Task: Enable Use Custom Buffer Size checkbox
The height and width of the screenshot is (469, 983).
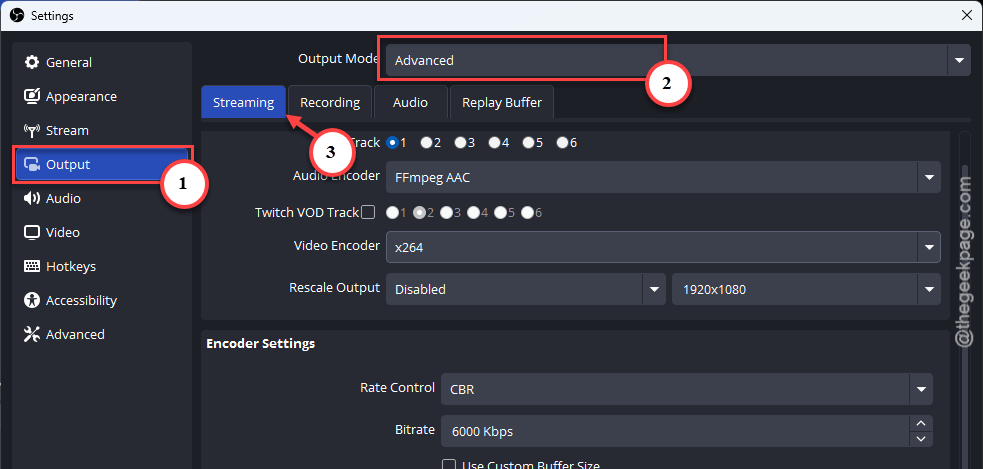Action: pos(449,465)
